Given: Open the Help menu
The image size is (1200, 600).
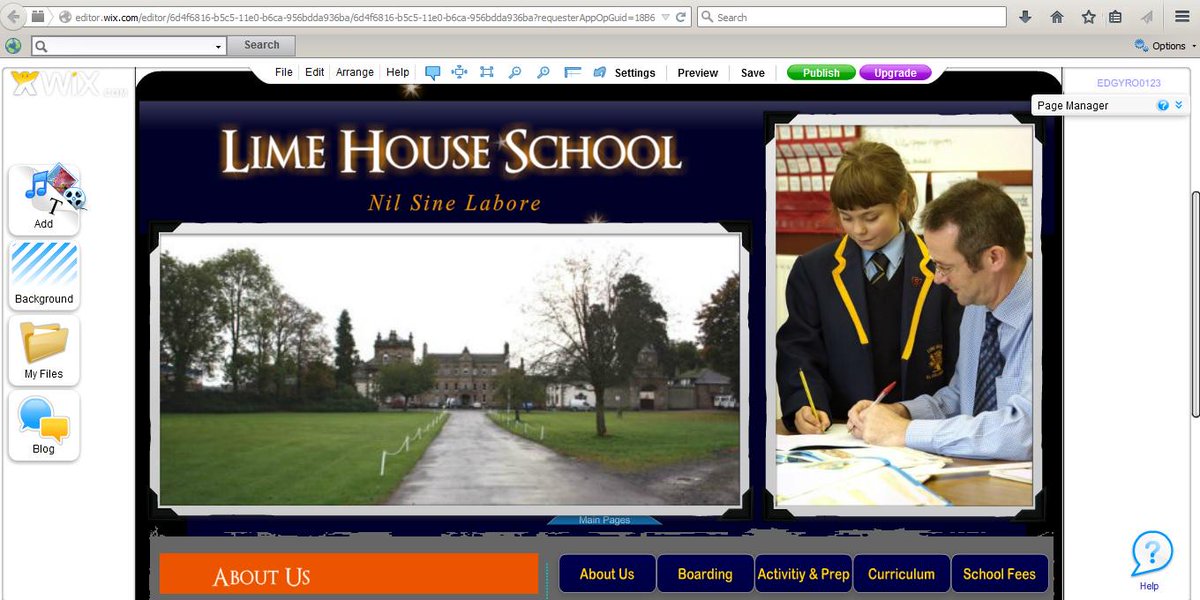Looking at the screenshot, I should click(398, 72).
